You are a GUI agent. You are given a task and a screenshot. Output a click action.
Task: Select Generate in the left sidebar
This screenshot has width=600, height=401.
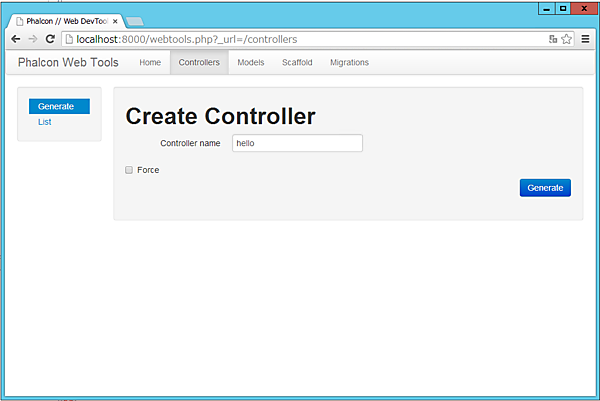coord(59,106)
